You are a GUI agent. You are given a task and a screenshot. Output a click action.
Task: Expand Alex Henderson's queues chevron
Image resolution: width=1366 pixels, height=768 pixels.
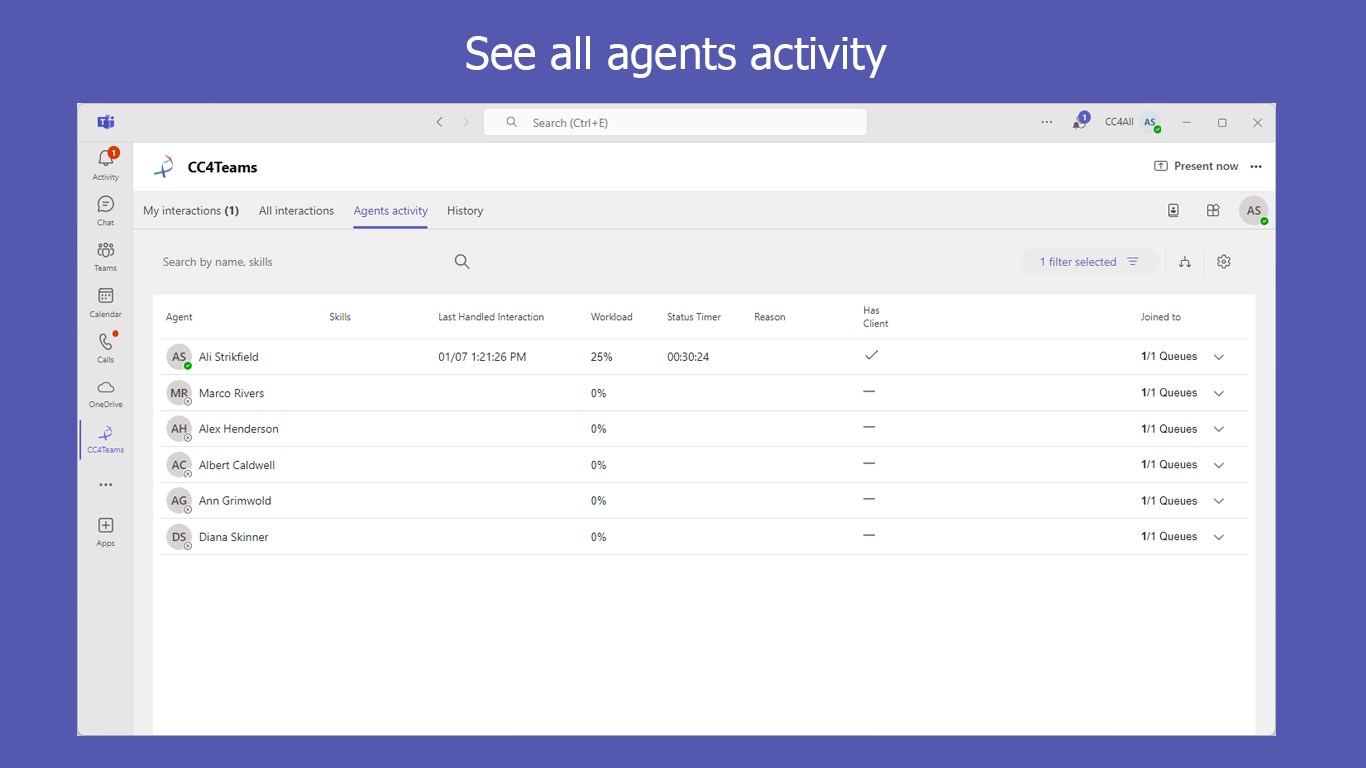click(x=1218, y=429)
